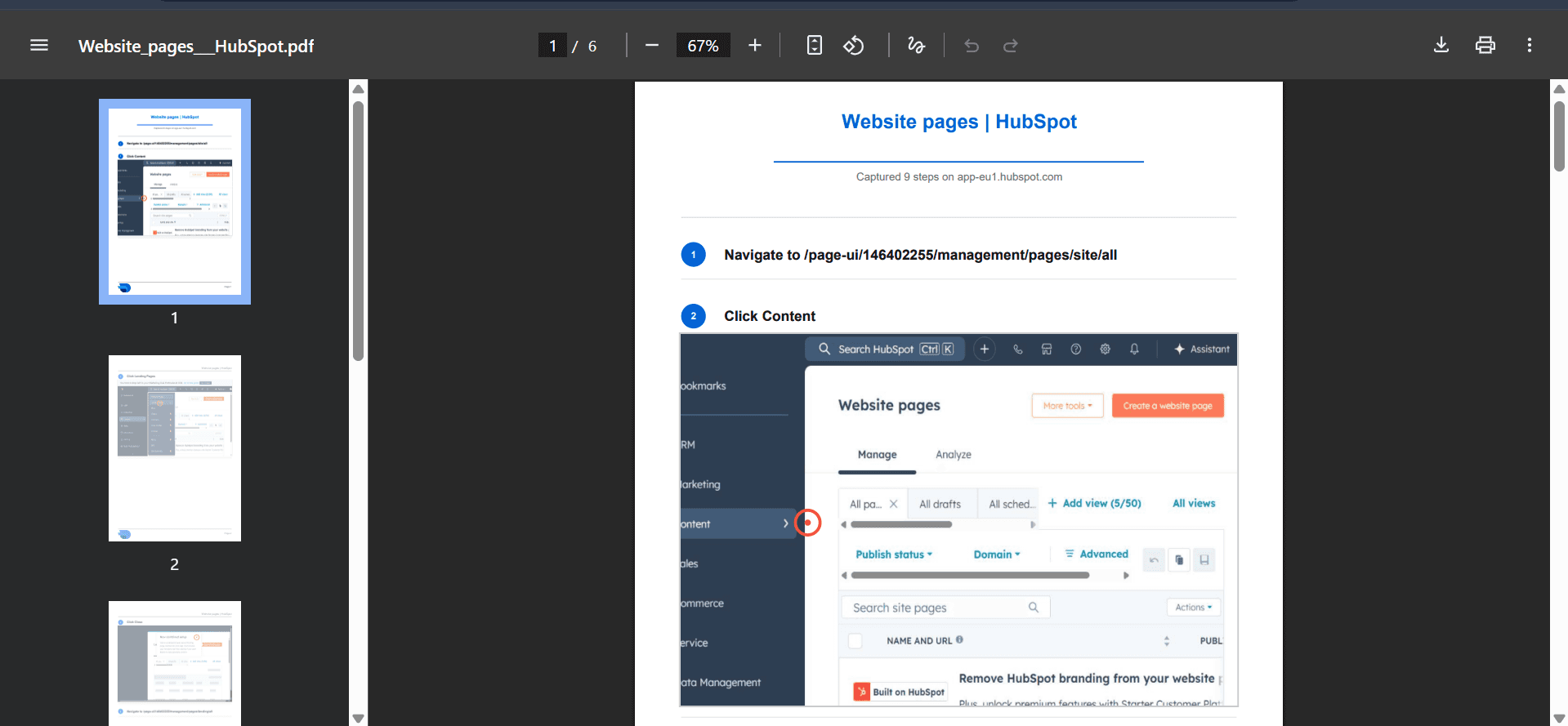1568x726 pixels.
Task: Click the Website_pages__HubSpot.pdf file title
Action: click(x=196, y=47)
